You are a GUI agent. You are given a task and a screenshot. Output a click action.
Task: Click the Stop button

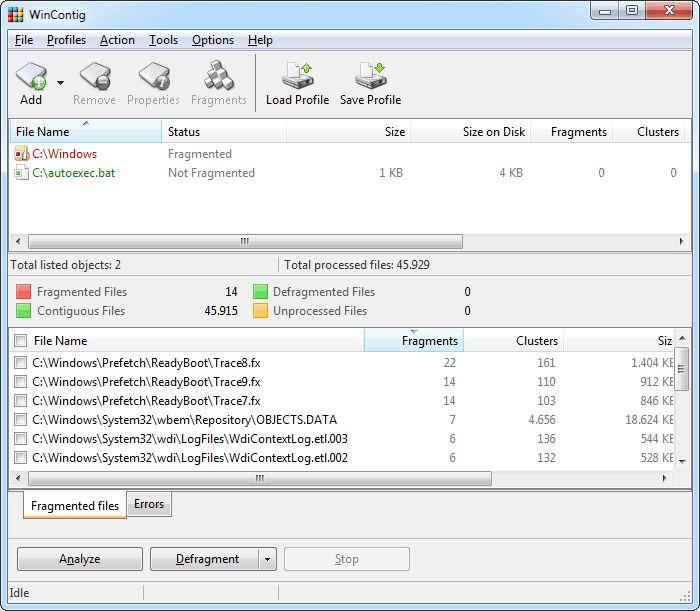346,559
